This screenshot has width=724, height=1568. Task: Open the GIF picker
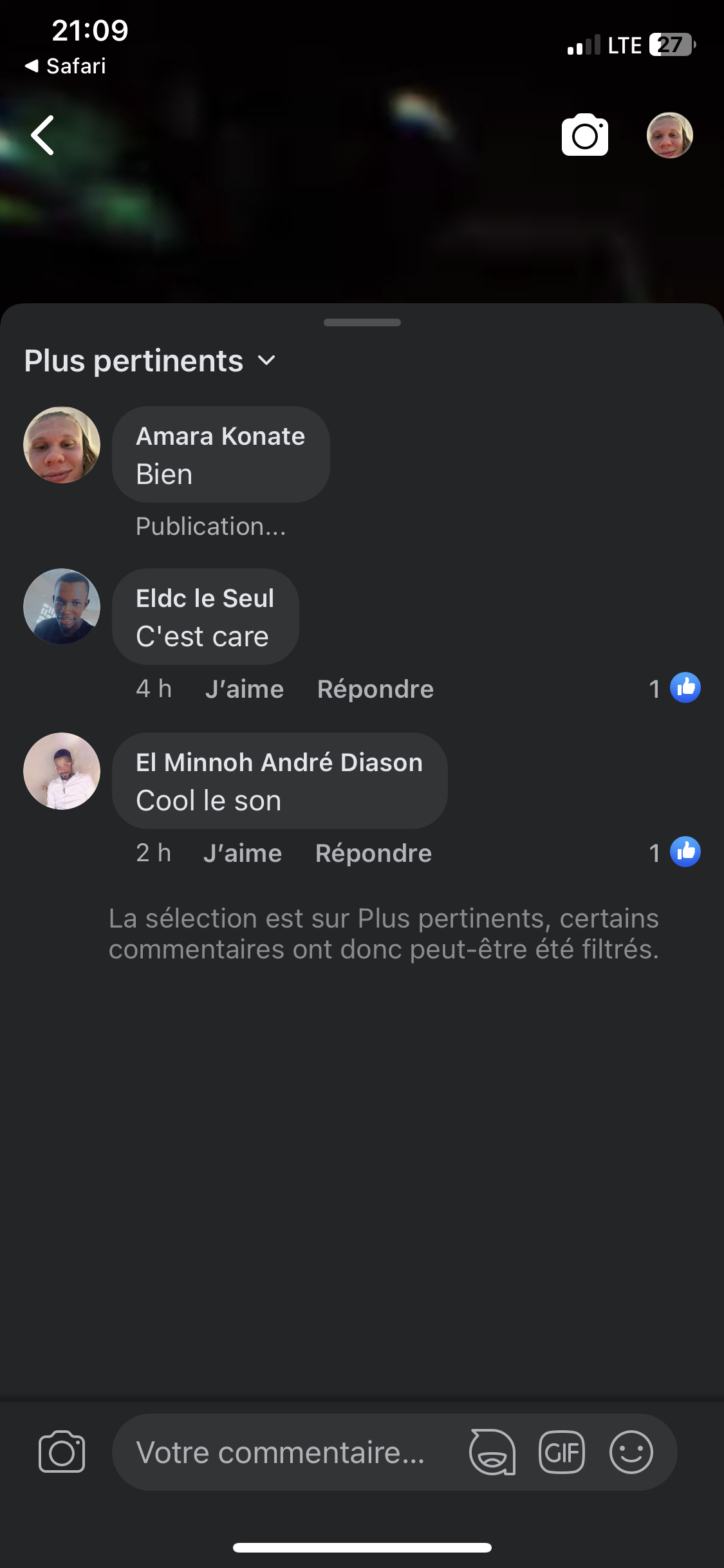tap(562, 1452)
